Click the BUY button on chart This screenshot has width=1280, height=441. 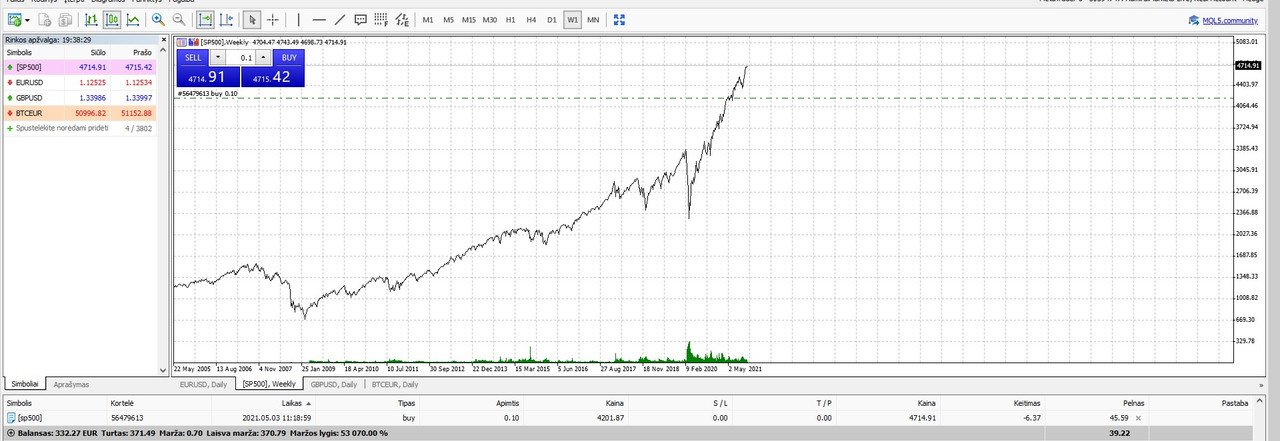[289, 57]
